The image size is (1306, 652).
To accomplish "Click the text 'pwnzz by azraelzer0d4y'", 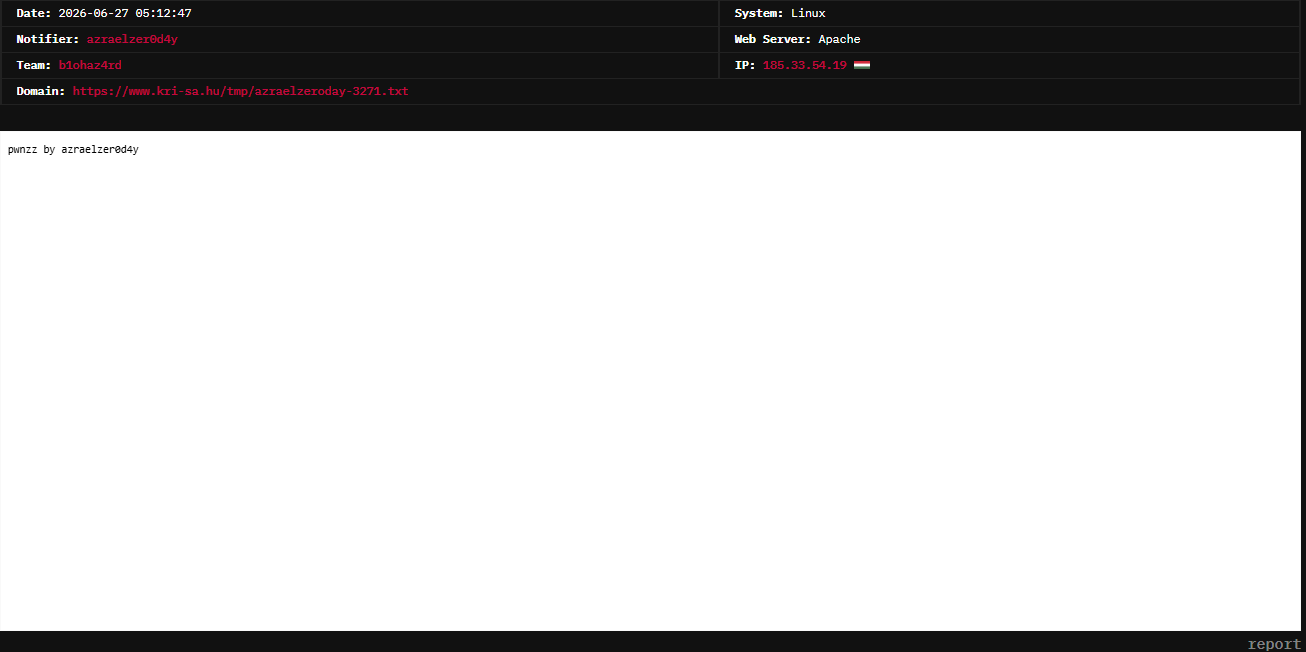I will pyautogui.click(x=73, y=150).
